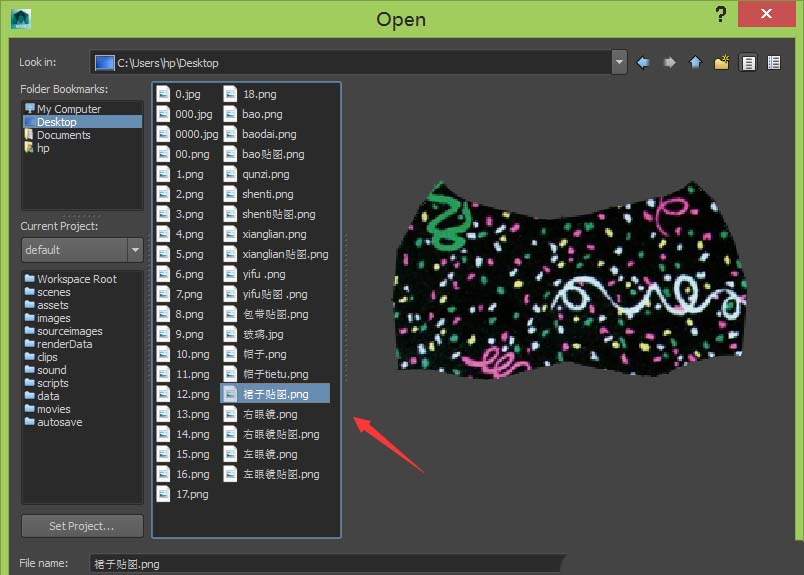This screenshot has width=804, height=575.
Task: Select file 包带贴图.png
Action: (x=266, y=314)
